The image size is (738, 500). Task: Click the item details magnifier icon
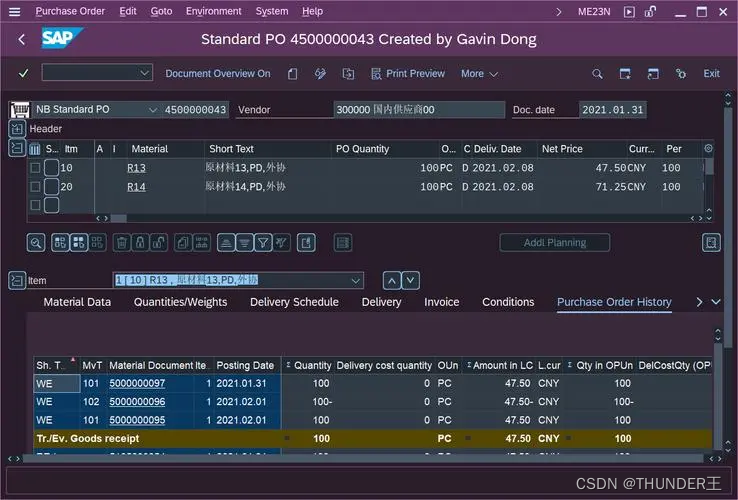click(36, 243)
